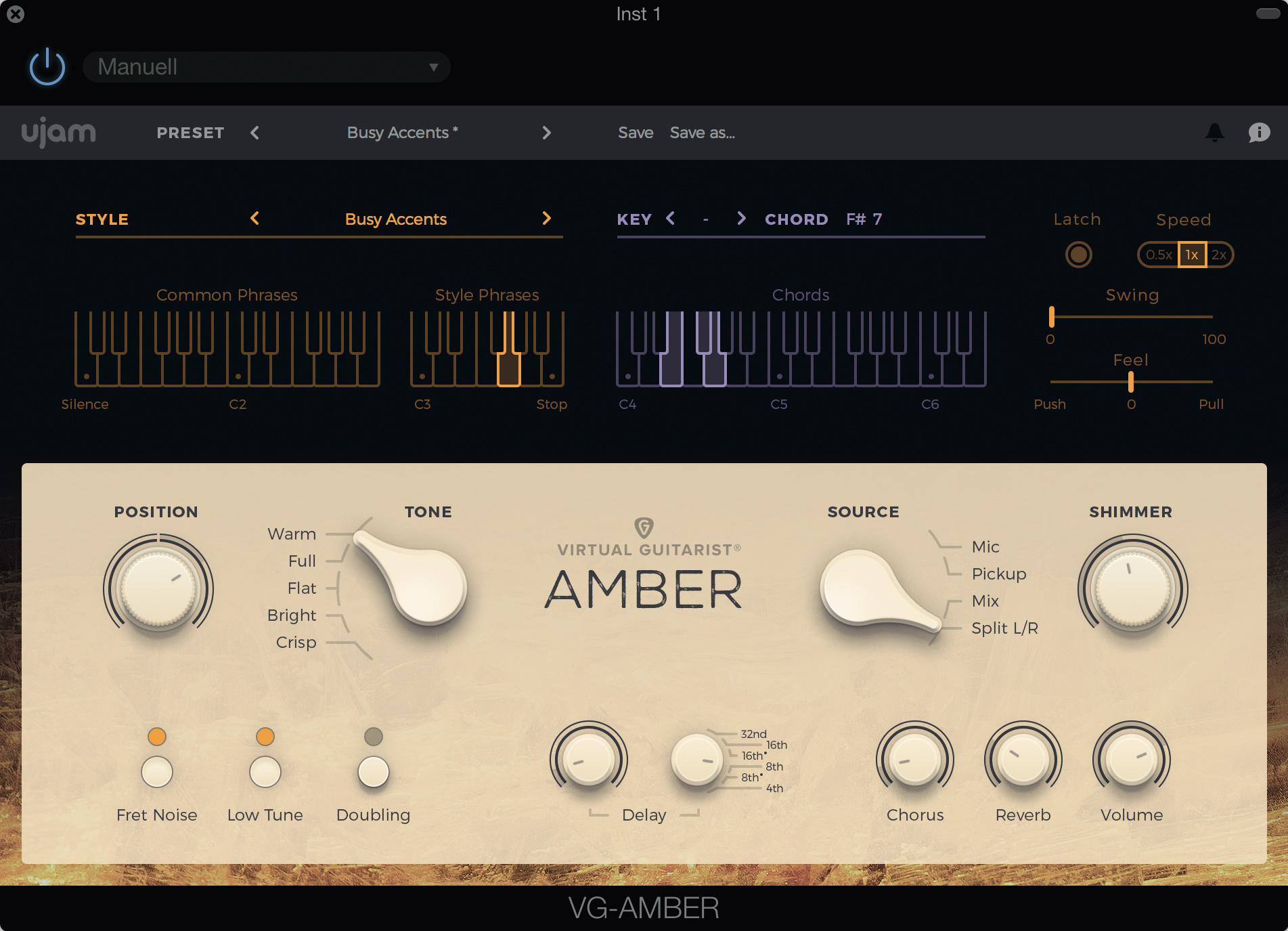The width and height of the screenshot is (1288, 931).
Task: Click the Position knob
Action: pos(158,588)
